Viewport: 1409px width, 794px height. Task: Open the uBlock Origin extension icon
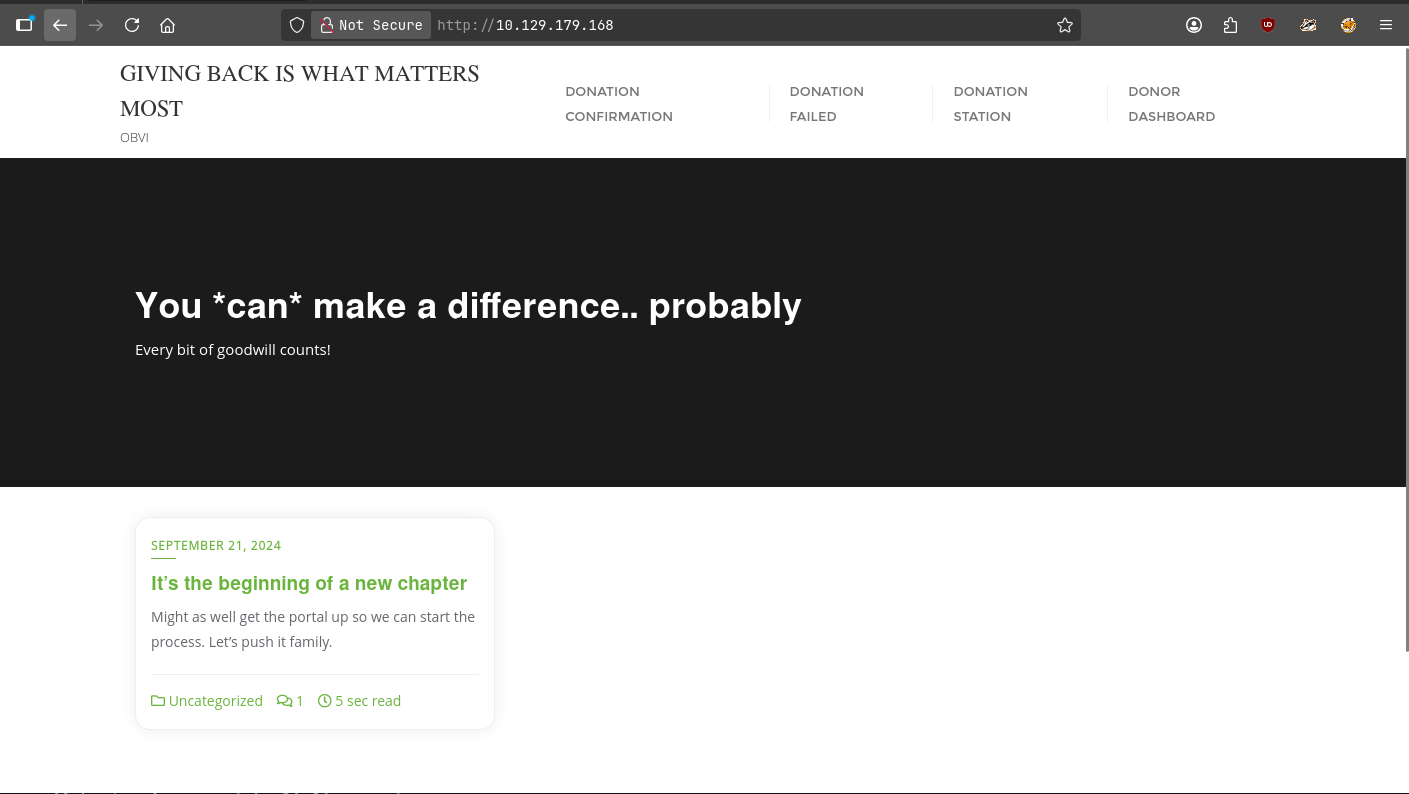coord(1268,25)
